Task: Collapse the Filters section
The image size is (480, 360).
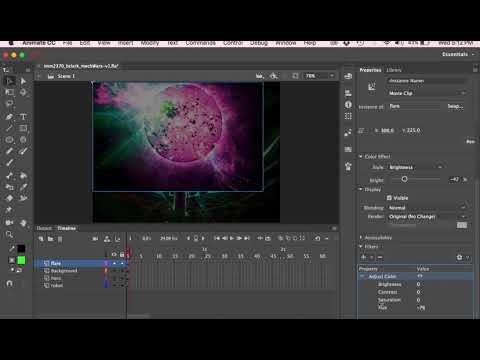Action: coord(361,246)
